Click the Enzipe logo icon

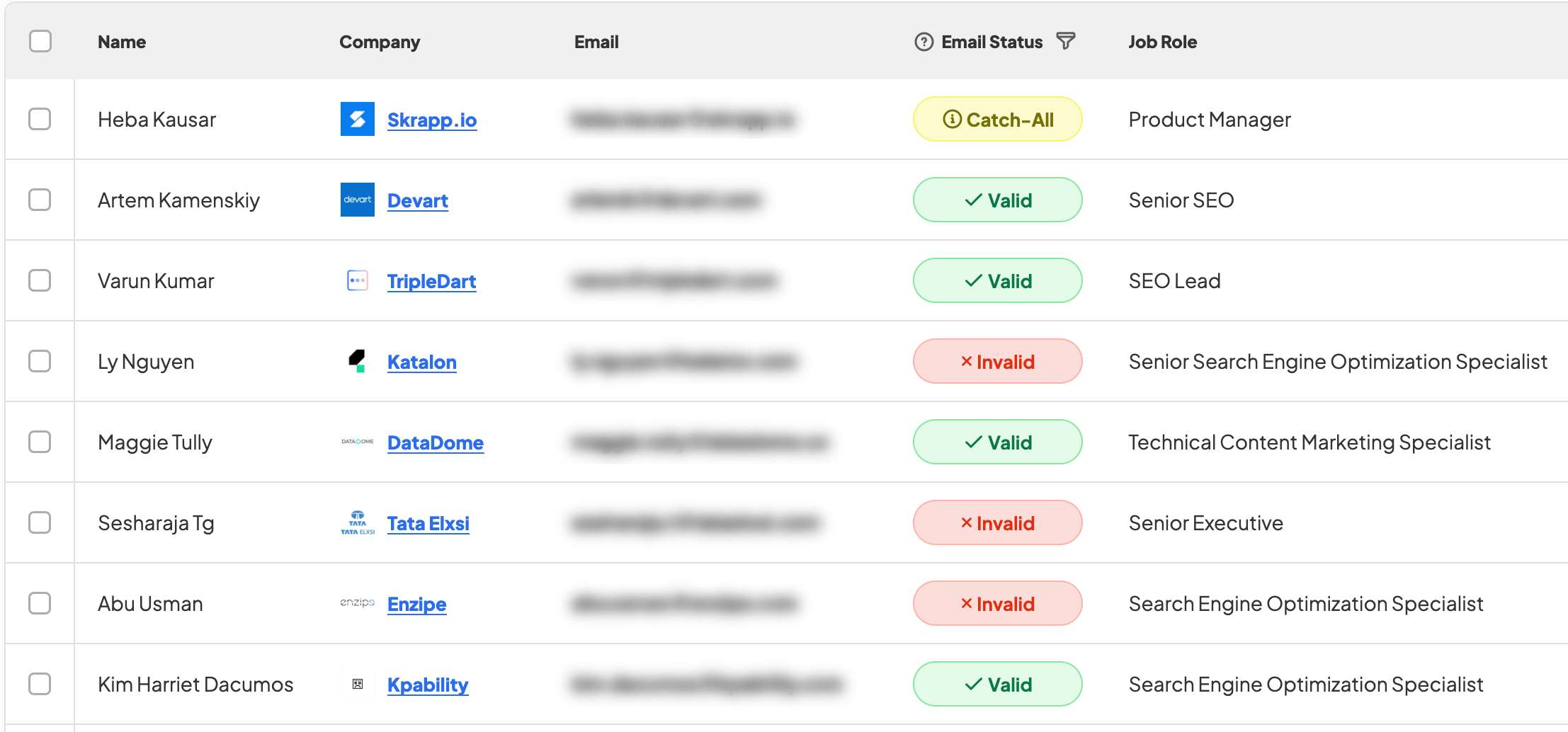click(x=357, y=603)
